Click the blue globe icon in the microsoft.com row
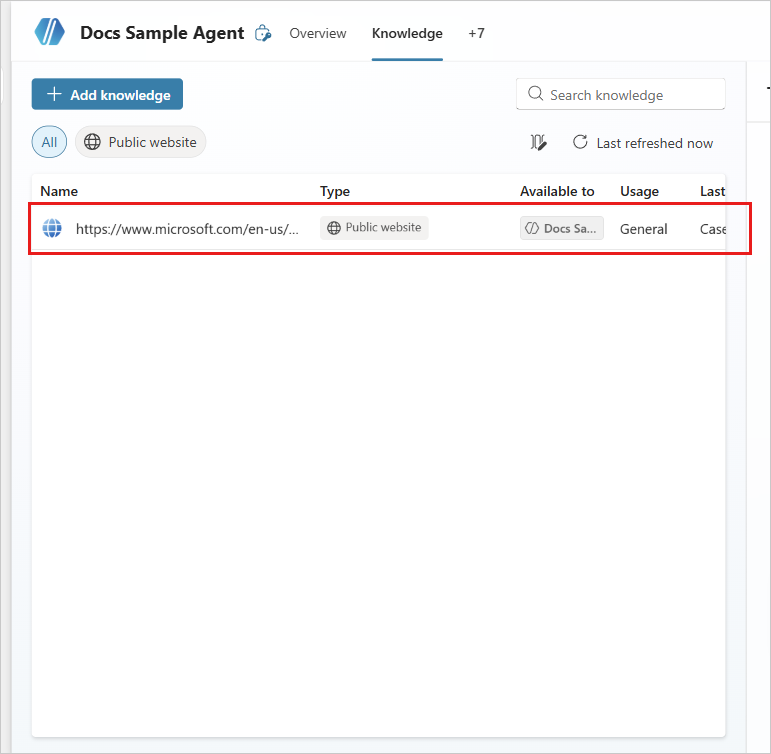 [x=52, y=228]
